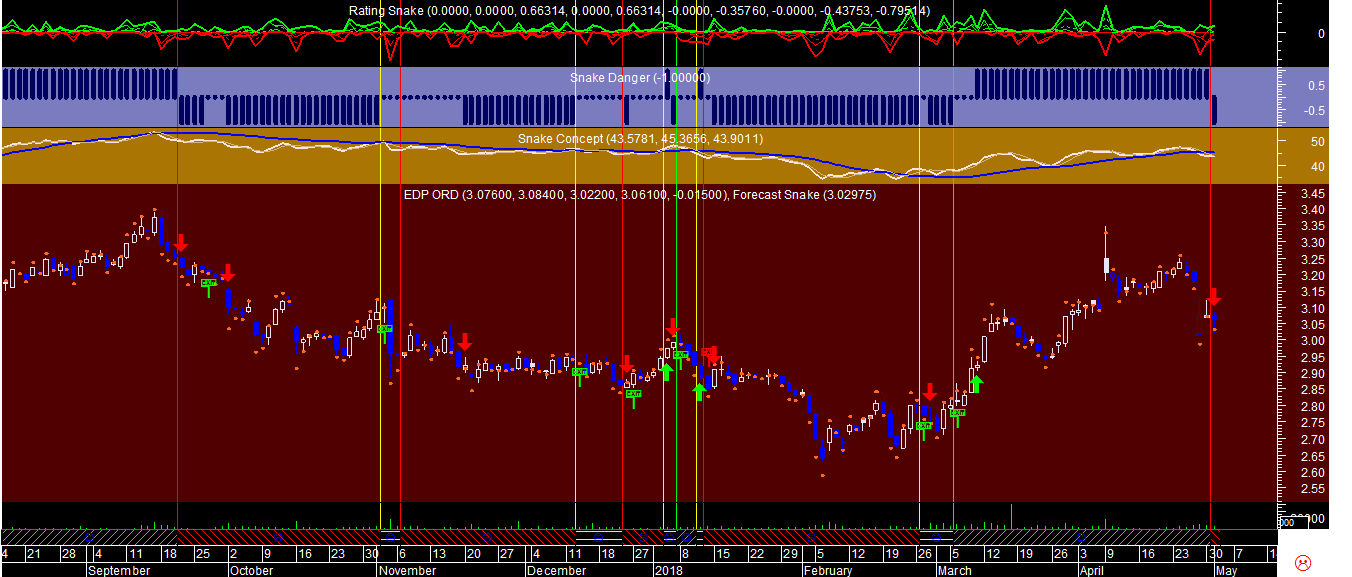Screen dimensions: 1352x577
Task: Click the green buy arrow in early March
Action: point(977,383)
